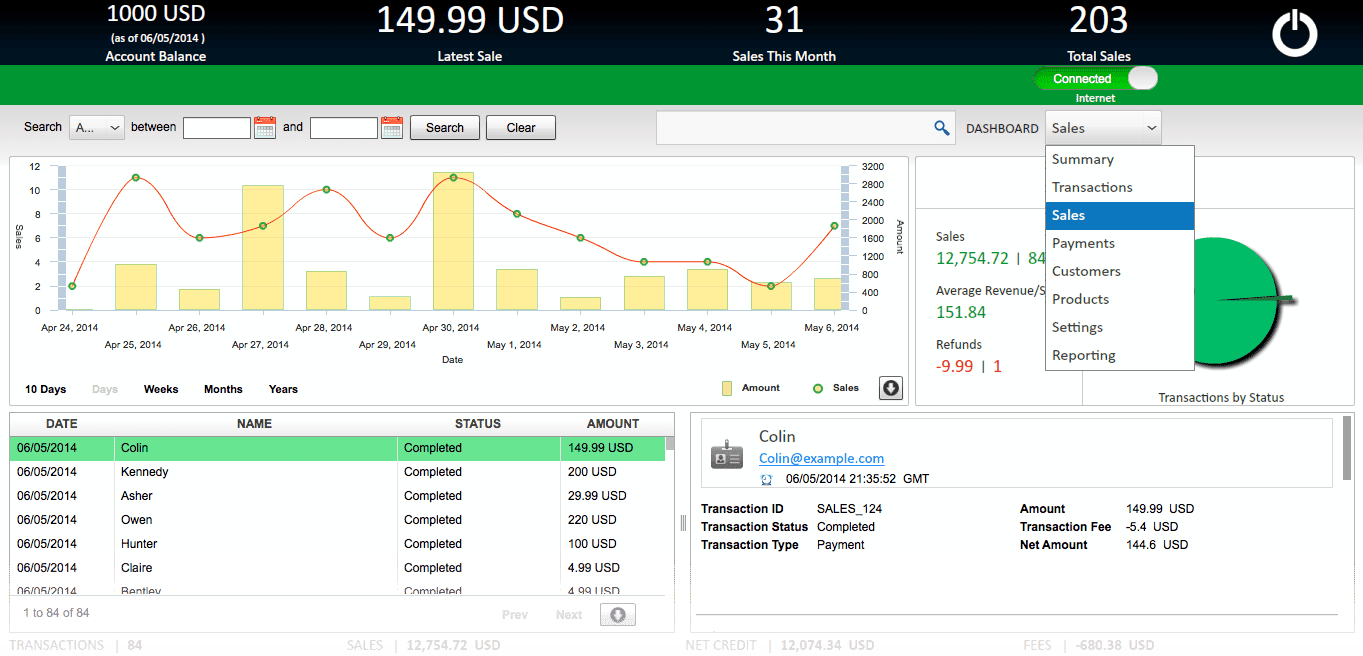Open the Colin@example.com email link
1363x656 pixels.
coord(821,458)
